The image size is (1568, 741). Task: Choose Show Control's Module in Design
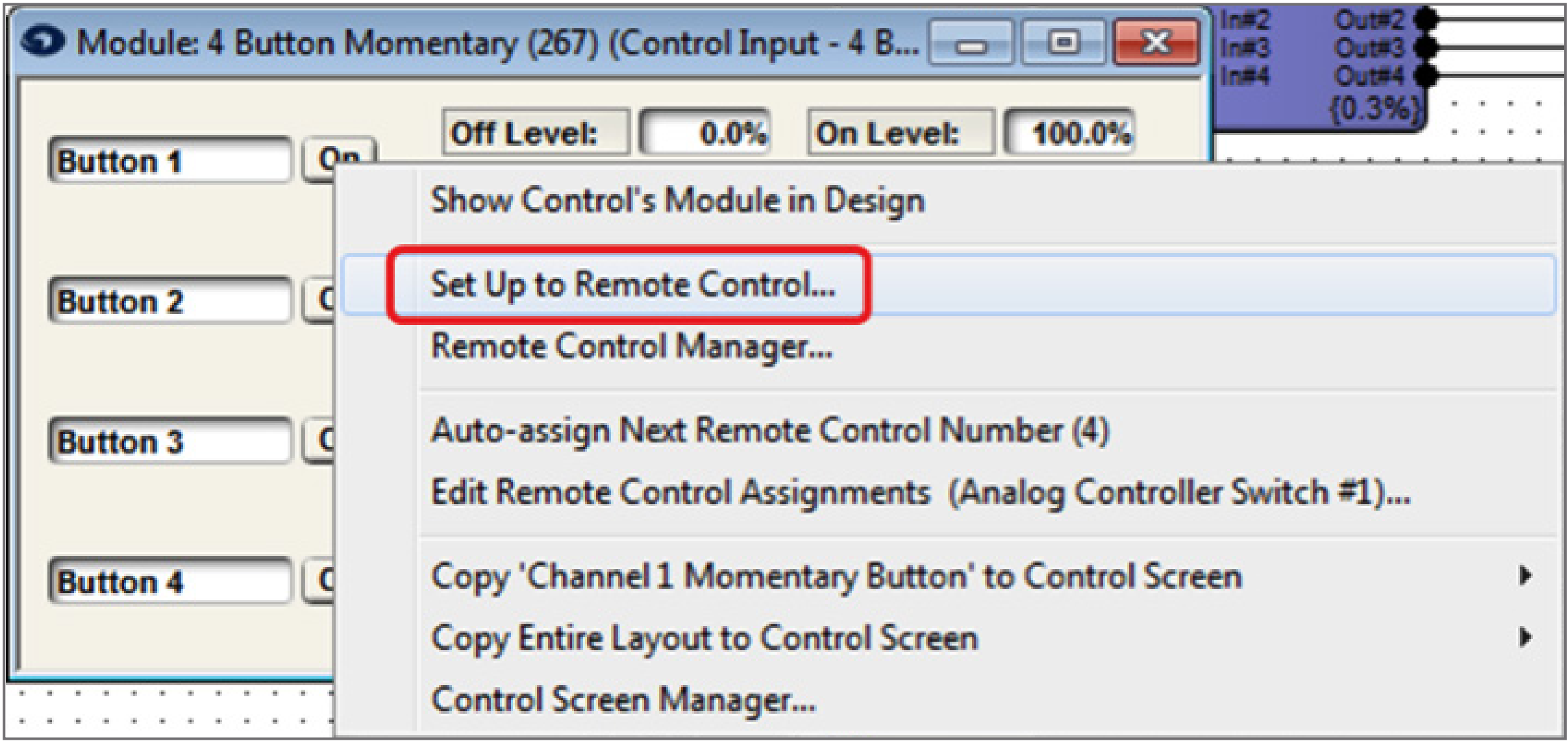[677, 200]
